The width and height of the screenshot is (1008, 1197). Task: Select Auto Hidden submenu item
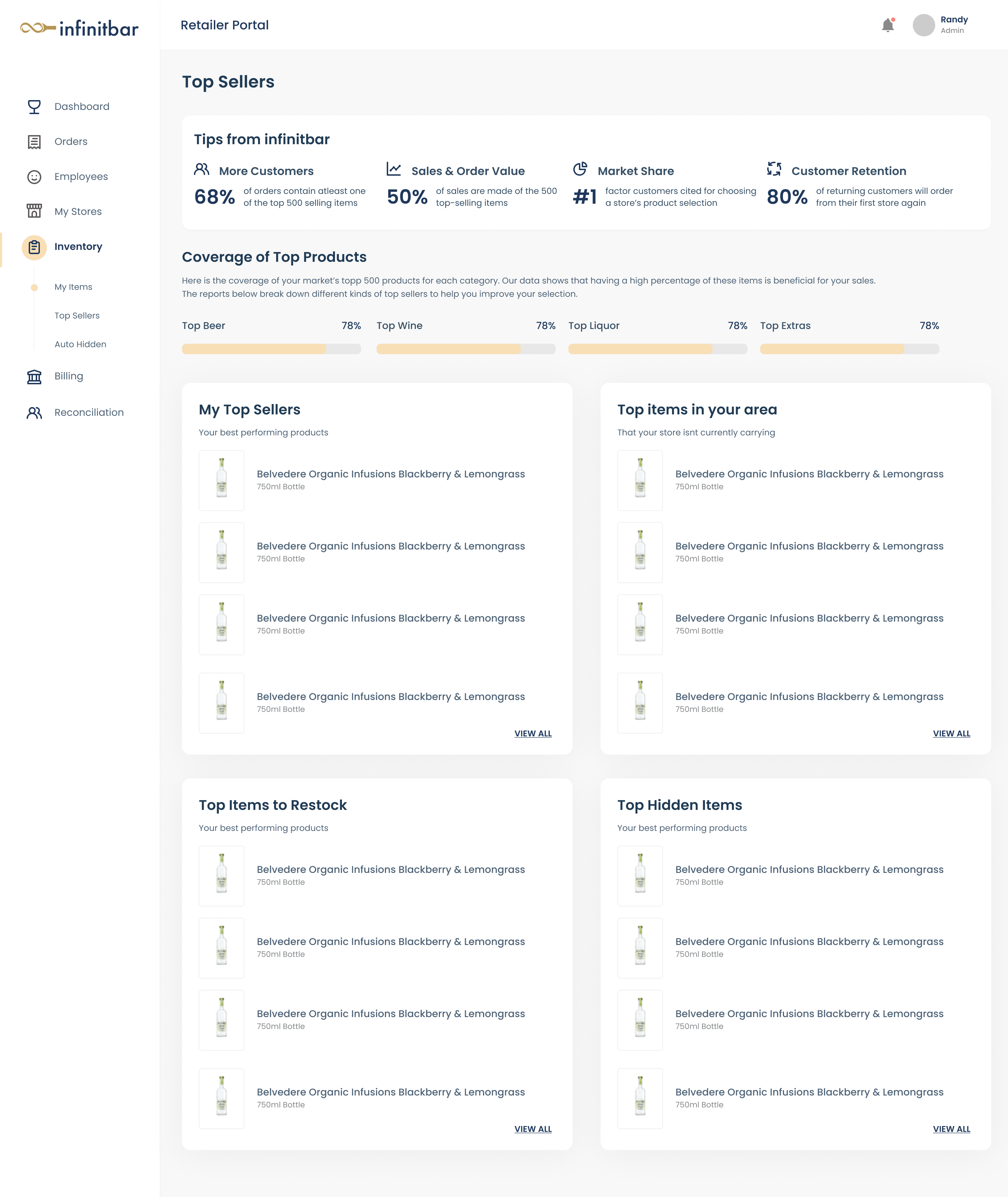(80, 344)
